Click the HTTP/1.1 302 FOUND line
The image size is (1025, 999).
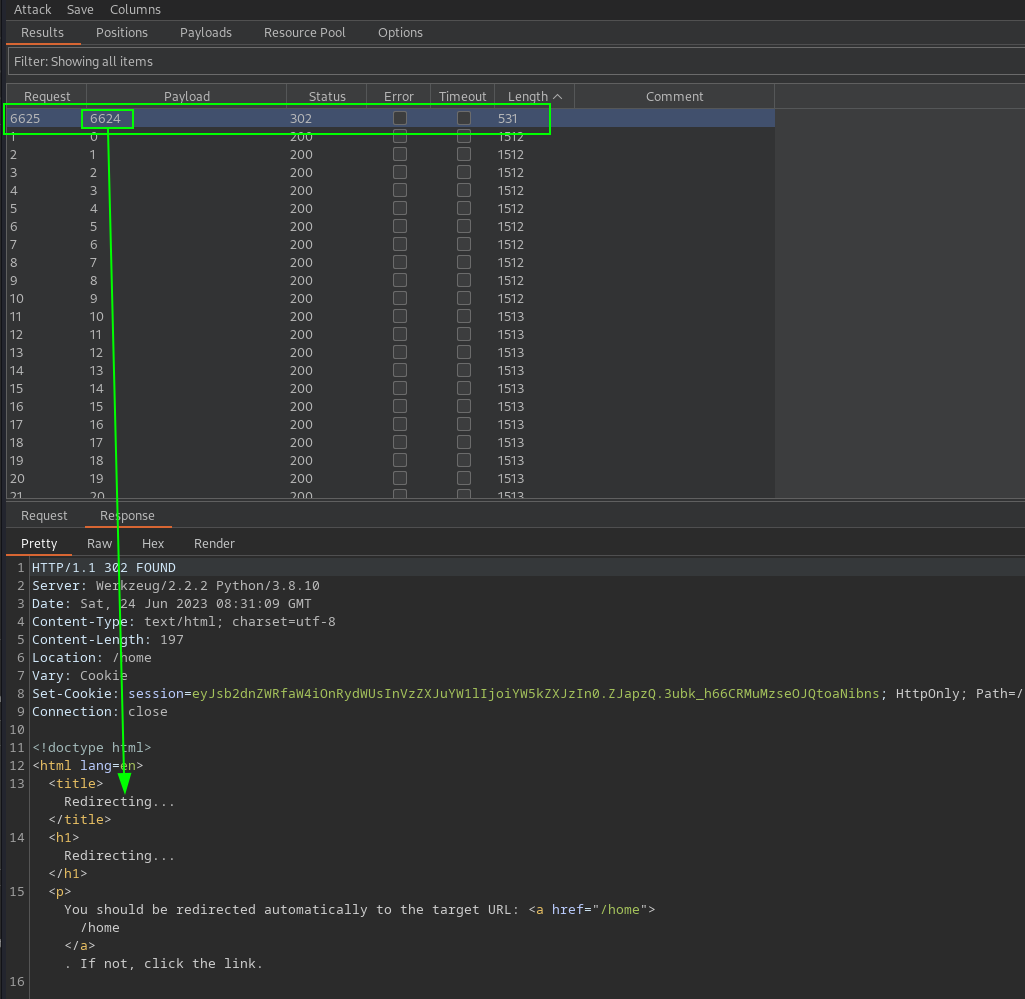(x=104, y=567)
